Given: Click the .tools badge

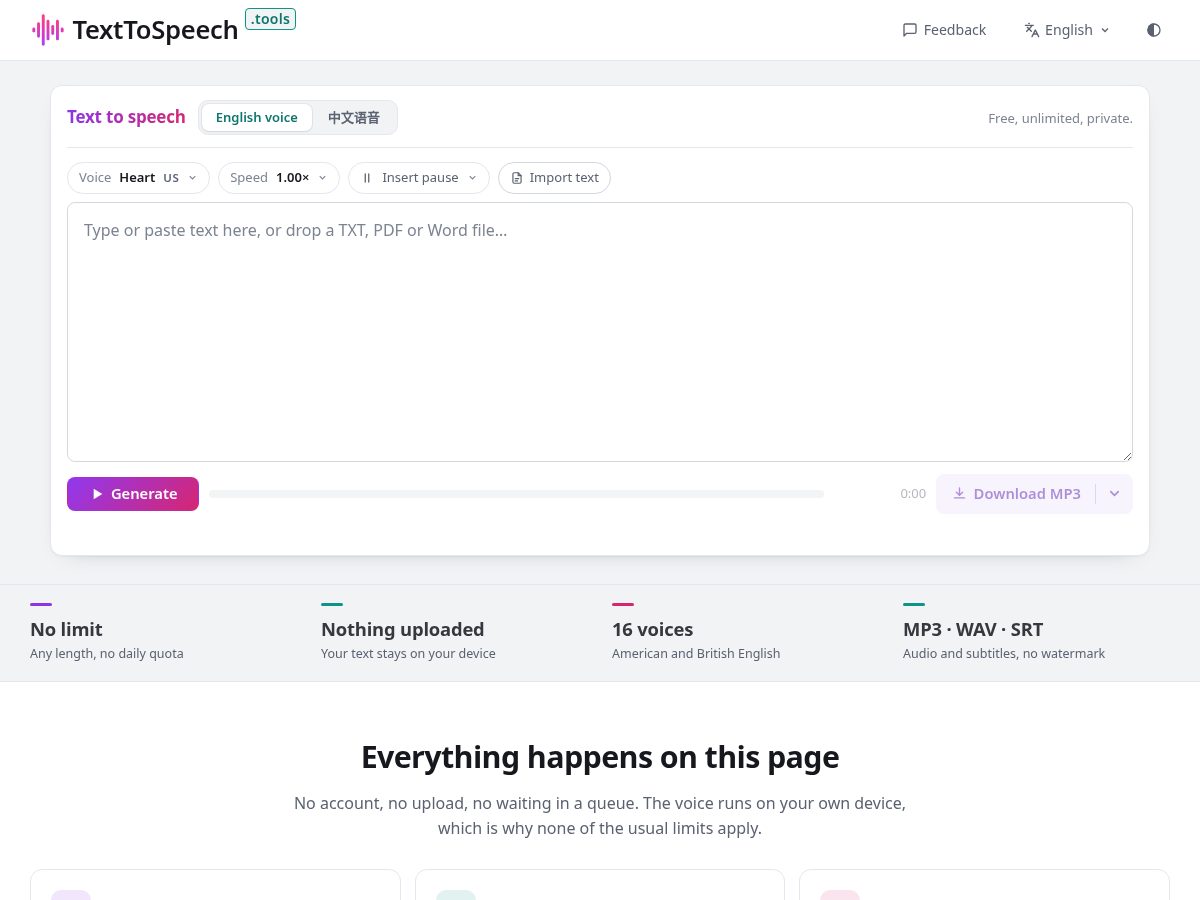Looking at the screenshot, I should pyautogui.click(x=270, y=19).
